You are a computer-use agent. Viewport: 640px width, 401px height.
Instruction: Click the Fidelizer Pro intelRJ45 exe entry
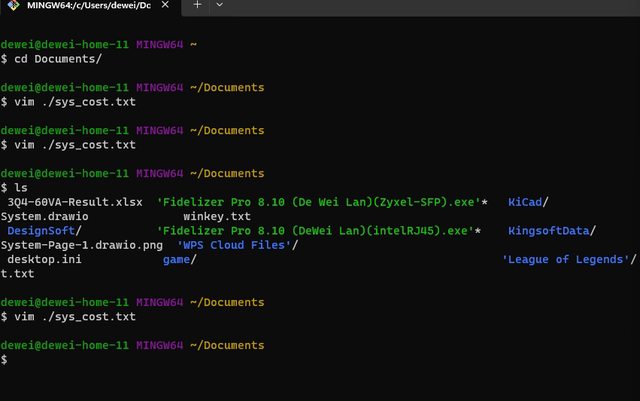(317, 231)
